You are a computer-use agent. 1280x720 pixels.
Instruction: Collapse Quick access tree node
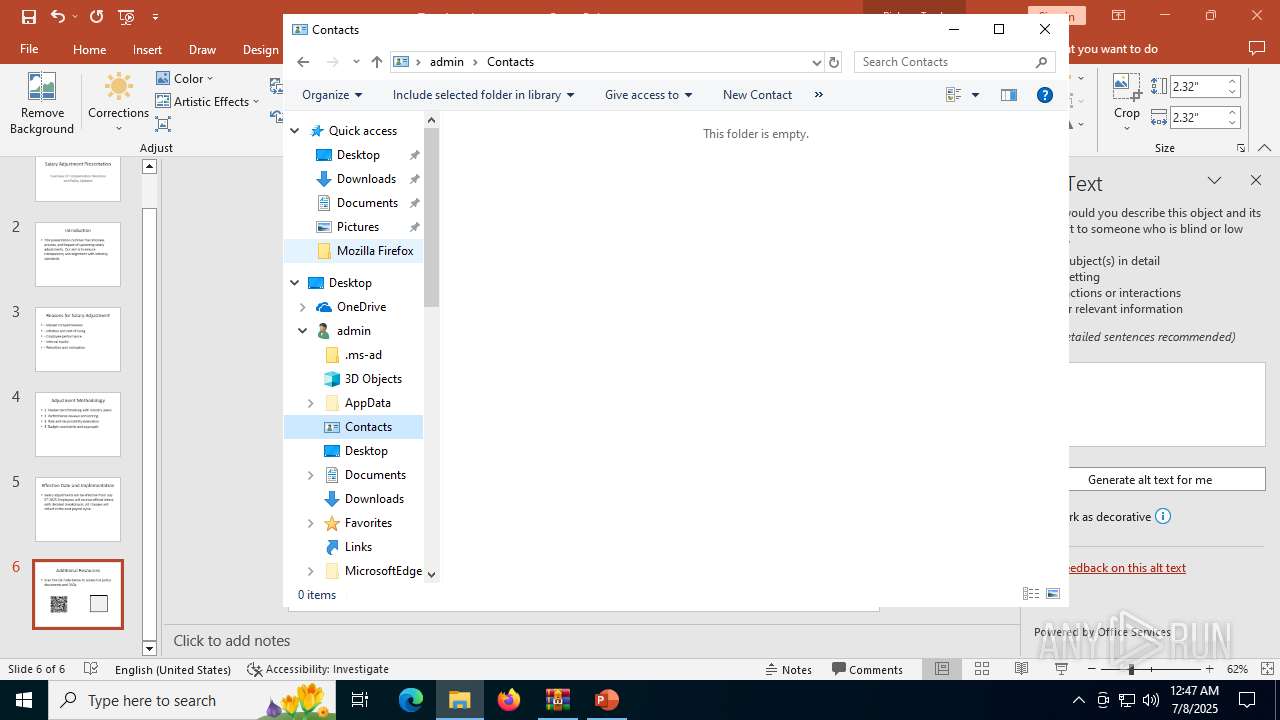coord(295,131)
